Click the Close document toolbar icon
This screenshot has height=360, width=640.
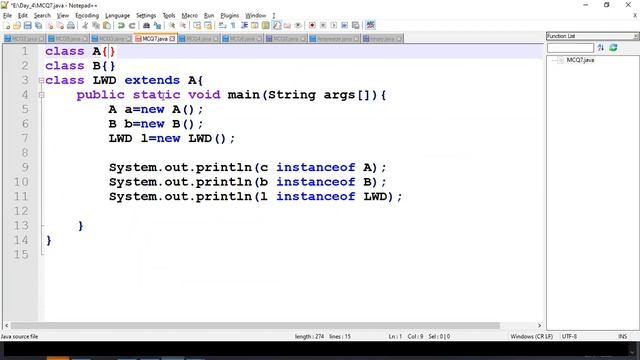tap(49, 25)
